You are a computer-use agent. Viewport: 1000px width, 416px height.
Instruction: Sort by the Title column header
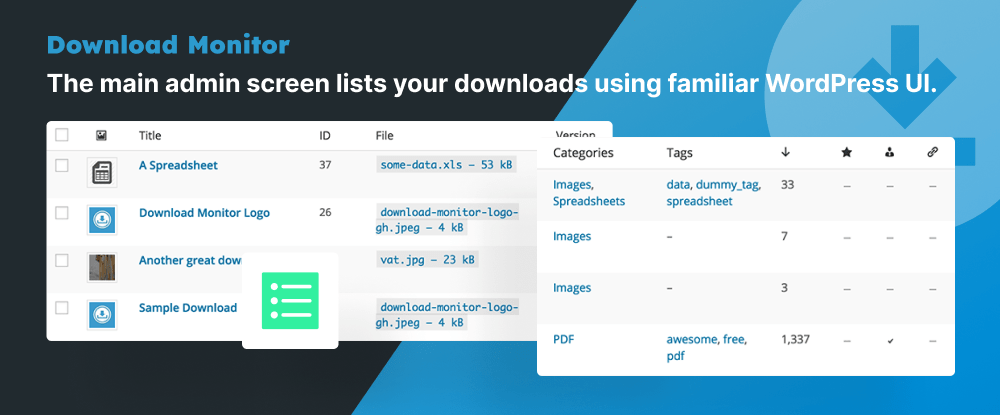(150, 135)
